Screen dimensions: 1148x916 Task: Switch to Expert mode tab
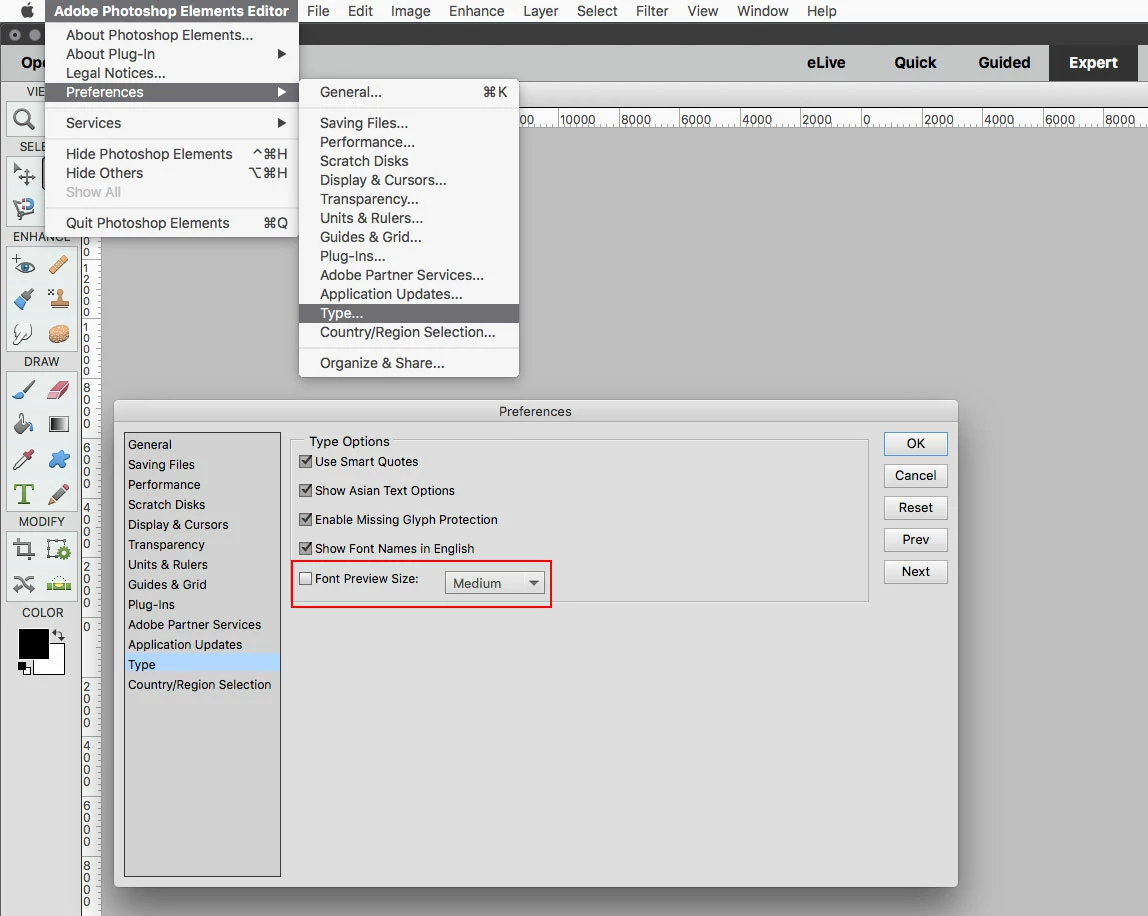[x=1093, y=63]
